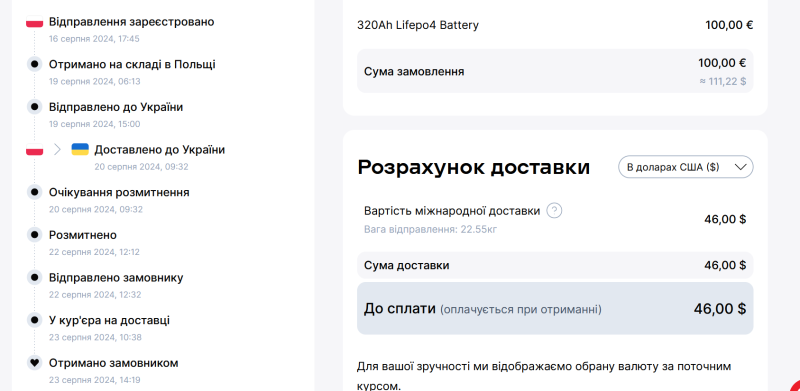800x391 pixels.
Task: Click the help icon next to 'Вартість міжнародної доставки'
Action: [x=554, y=211]
